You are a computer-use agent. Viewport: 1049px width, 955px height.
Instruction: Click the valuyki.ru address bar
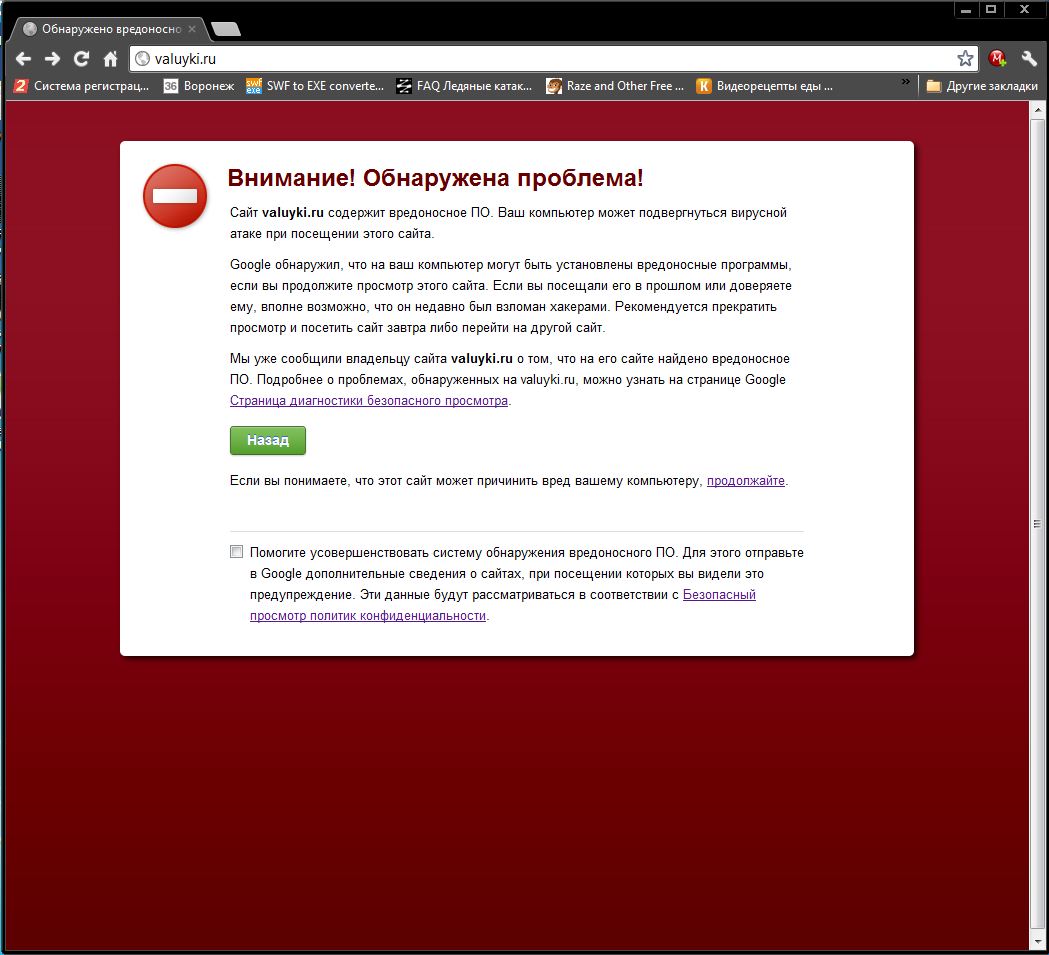click(554, 59)
